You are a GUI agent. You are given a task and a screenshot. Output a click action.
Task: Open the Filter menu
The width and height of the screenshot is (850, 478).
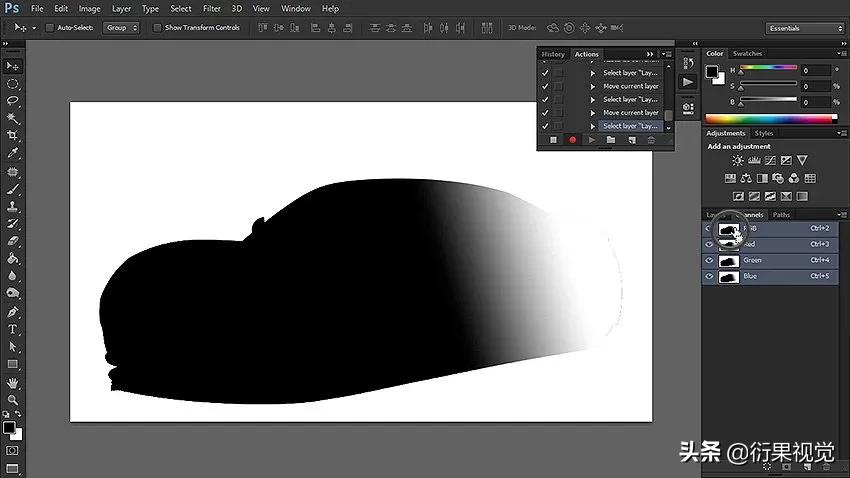(211, 9)
